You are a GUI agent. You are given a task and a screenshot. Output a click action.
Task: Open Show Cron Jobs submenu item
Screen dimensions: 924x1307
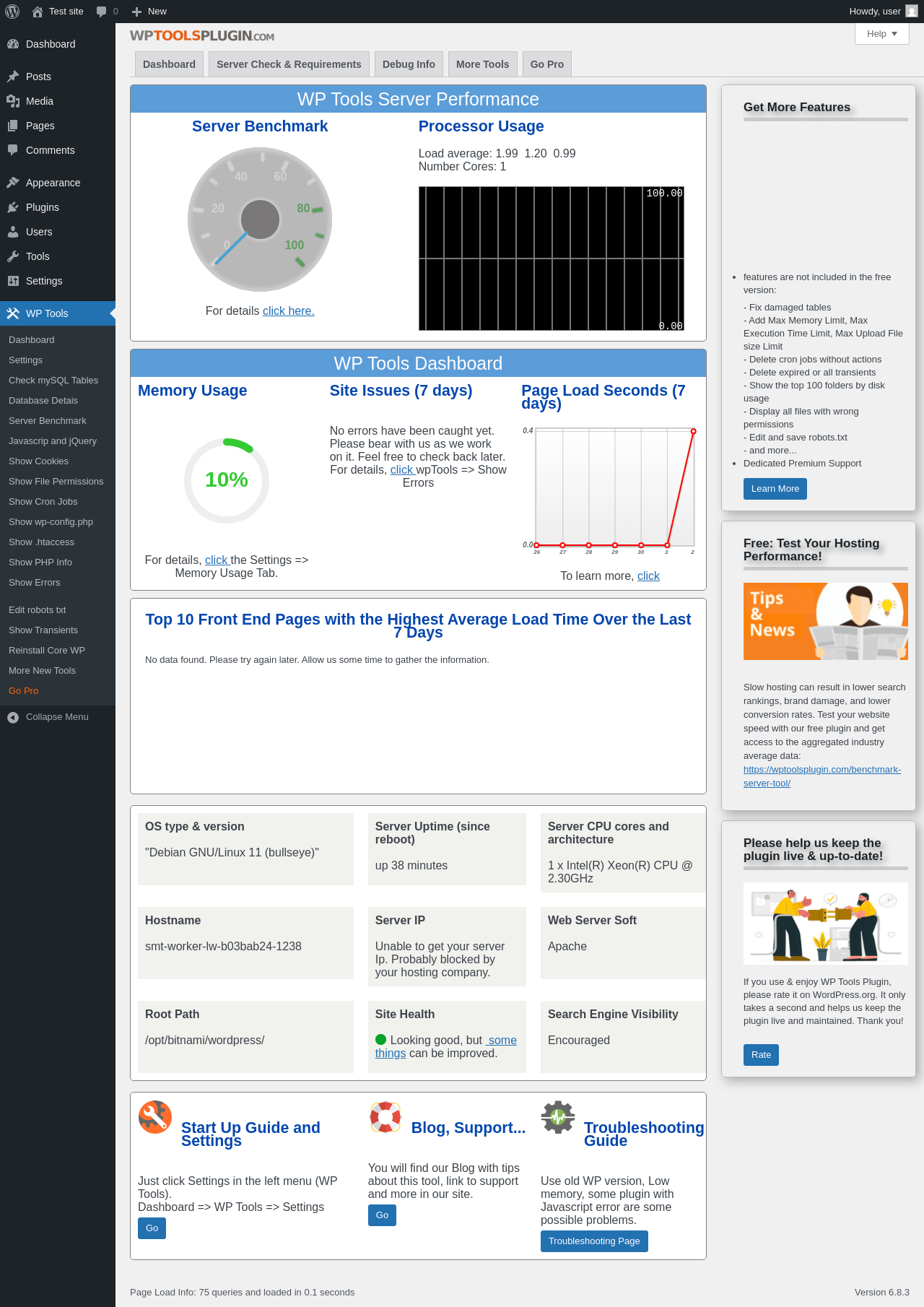tap(58, 502)
